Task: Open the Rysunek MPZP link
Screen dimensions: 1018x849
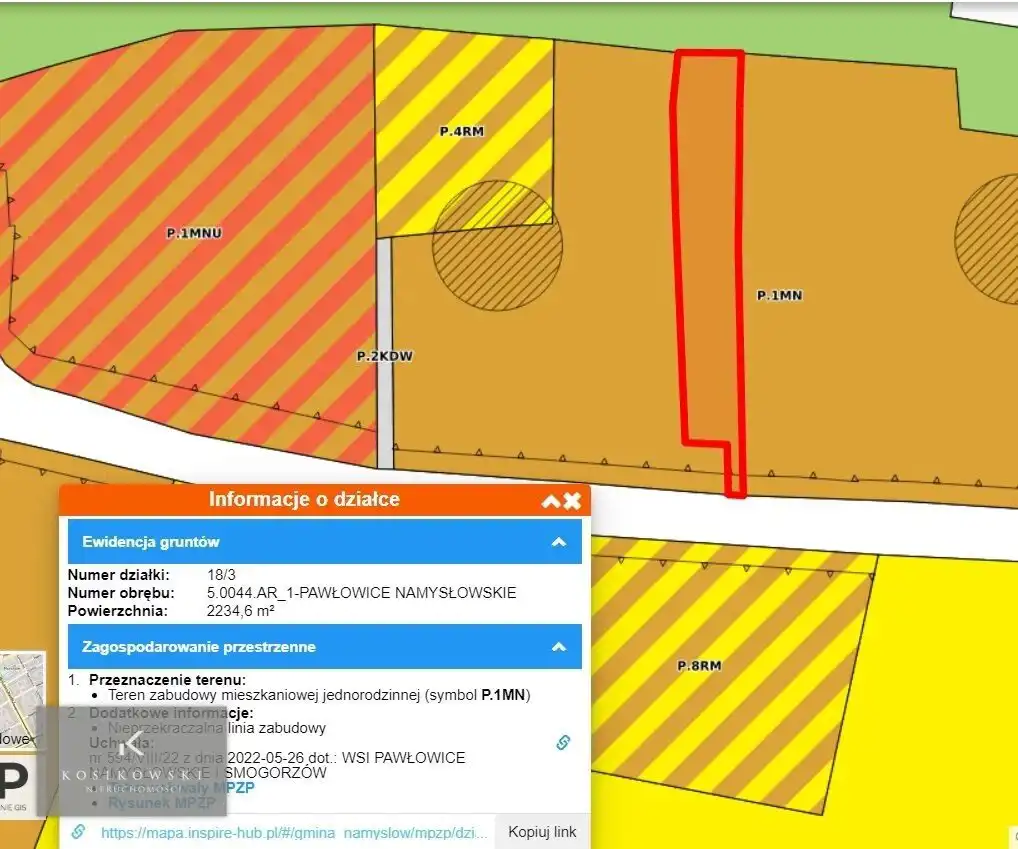Action: coord(162,803)
